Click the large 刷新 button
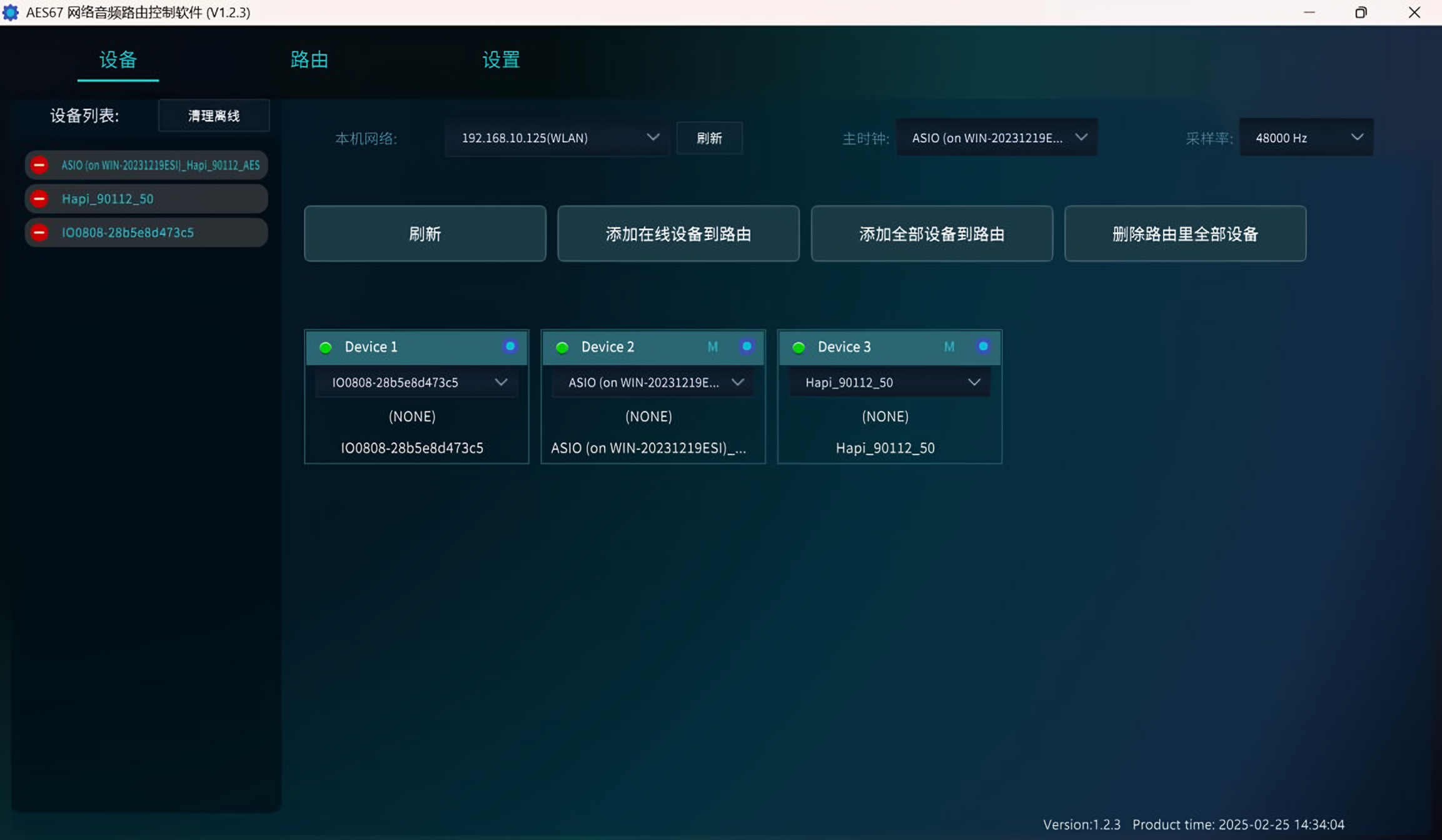Image resolution: width=1442 pixels, height=840 pixels. click(425, 234)
